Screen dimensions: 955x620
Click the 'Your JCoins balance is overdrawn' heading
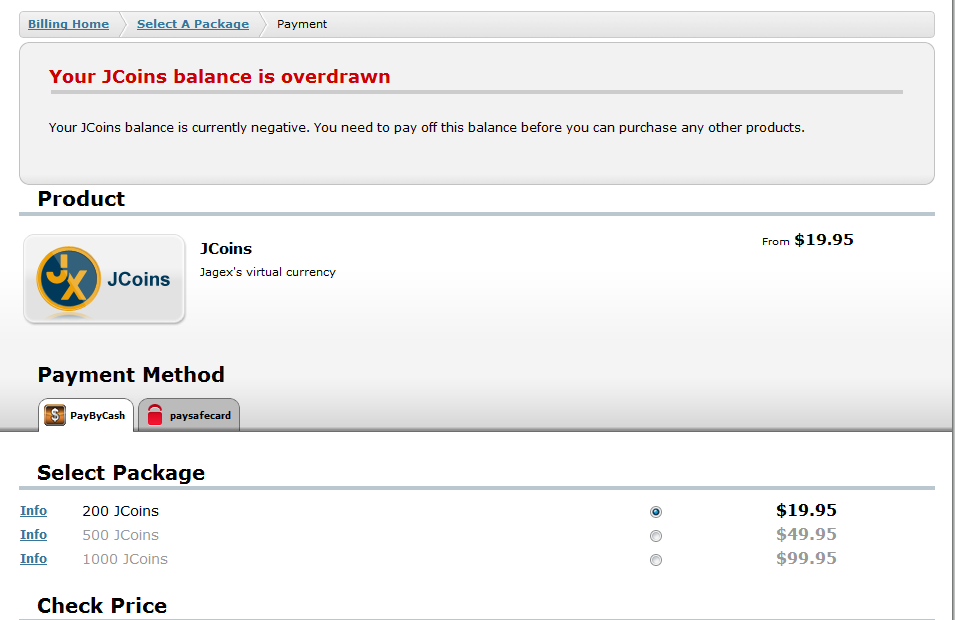coord(219,77)
